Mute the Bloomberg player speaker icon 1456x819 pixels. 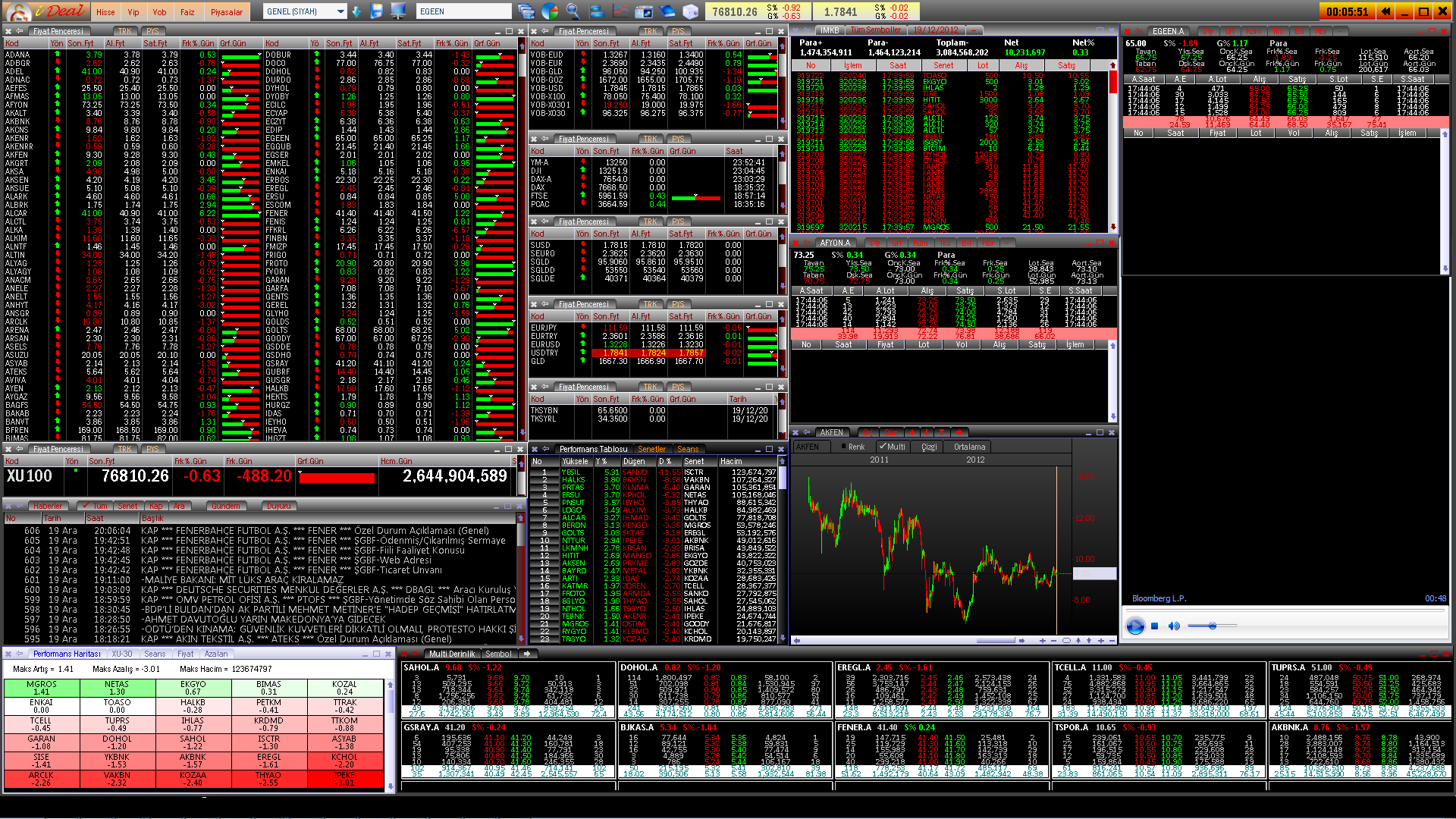click(x=1174, y=626)
